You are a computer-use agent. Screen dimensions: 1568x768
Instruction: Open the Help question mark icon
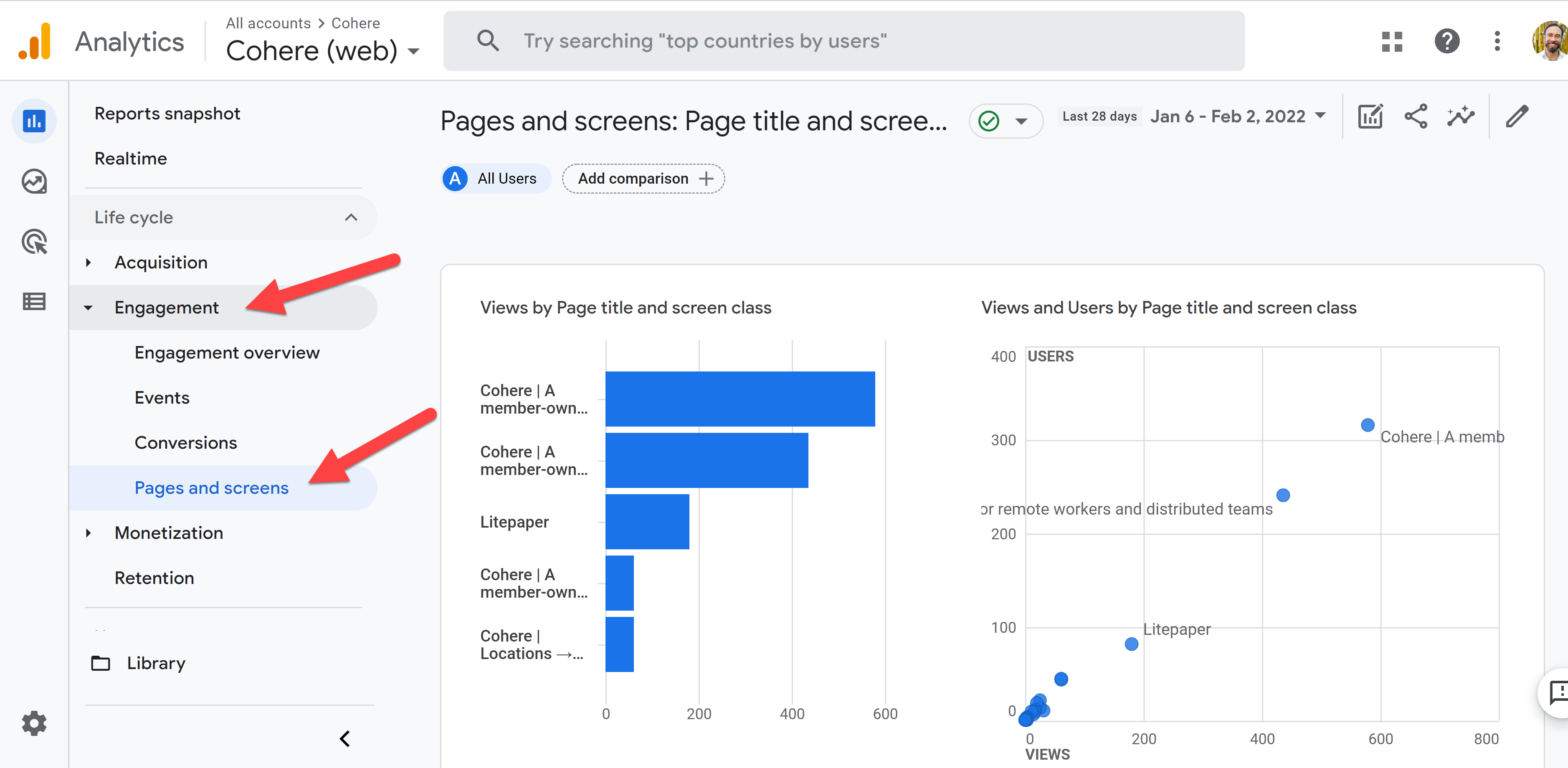click(x=1447, y=41)
